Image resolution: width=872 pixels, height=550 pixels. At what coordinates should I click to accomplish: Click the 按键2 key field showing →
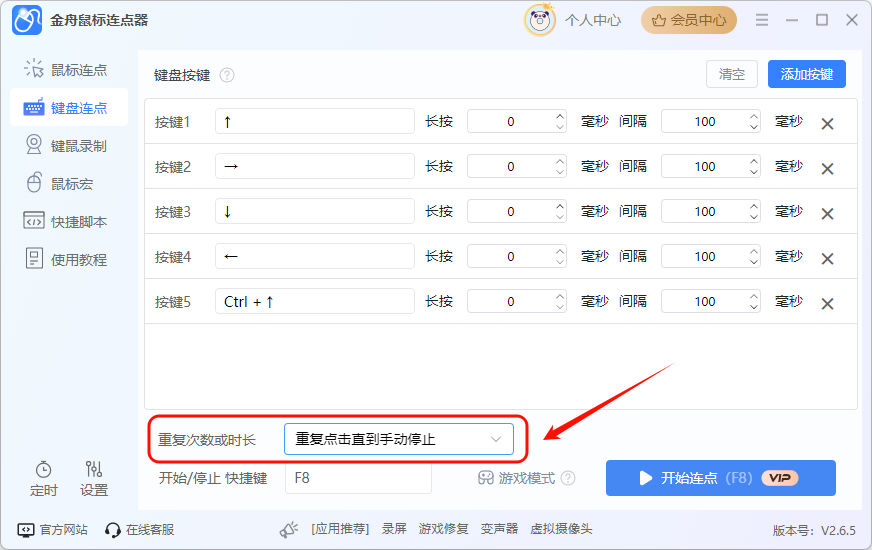point(315,166)
